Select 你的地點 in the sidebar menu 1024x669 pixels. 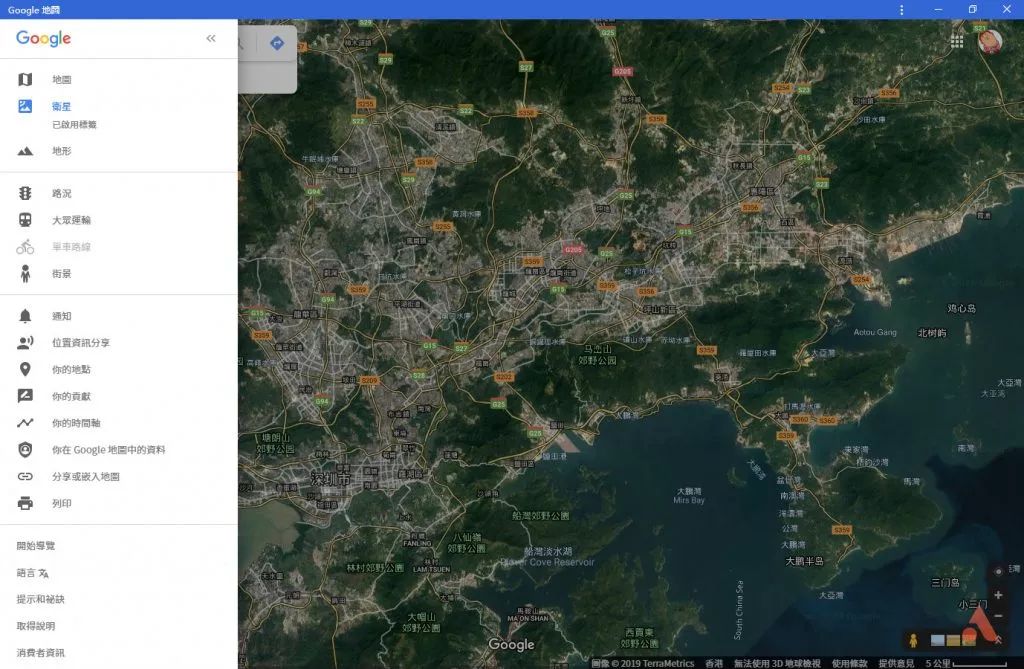click(24, 369)
